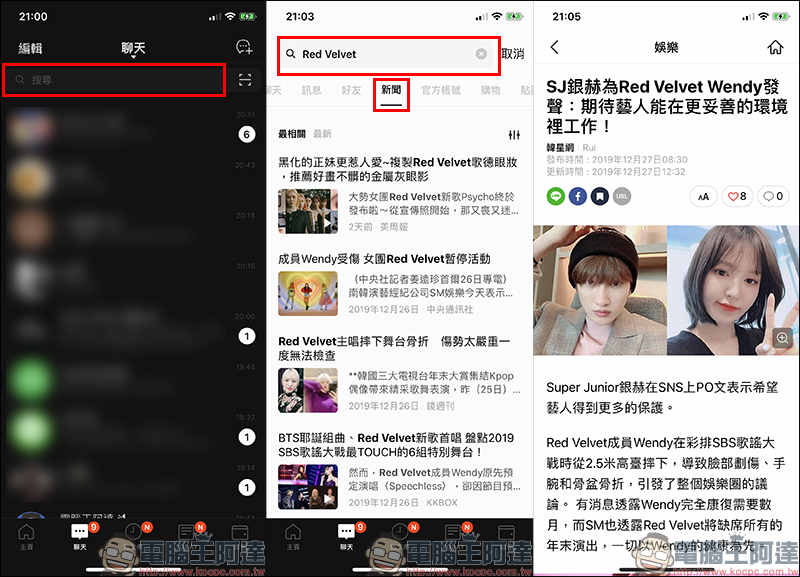This screenshot has height=577, width=800.
Task: Open the chat with 6 unread messages
Action: [133, 127]
